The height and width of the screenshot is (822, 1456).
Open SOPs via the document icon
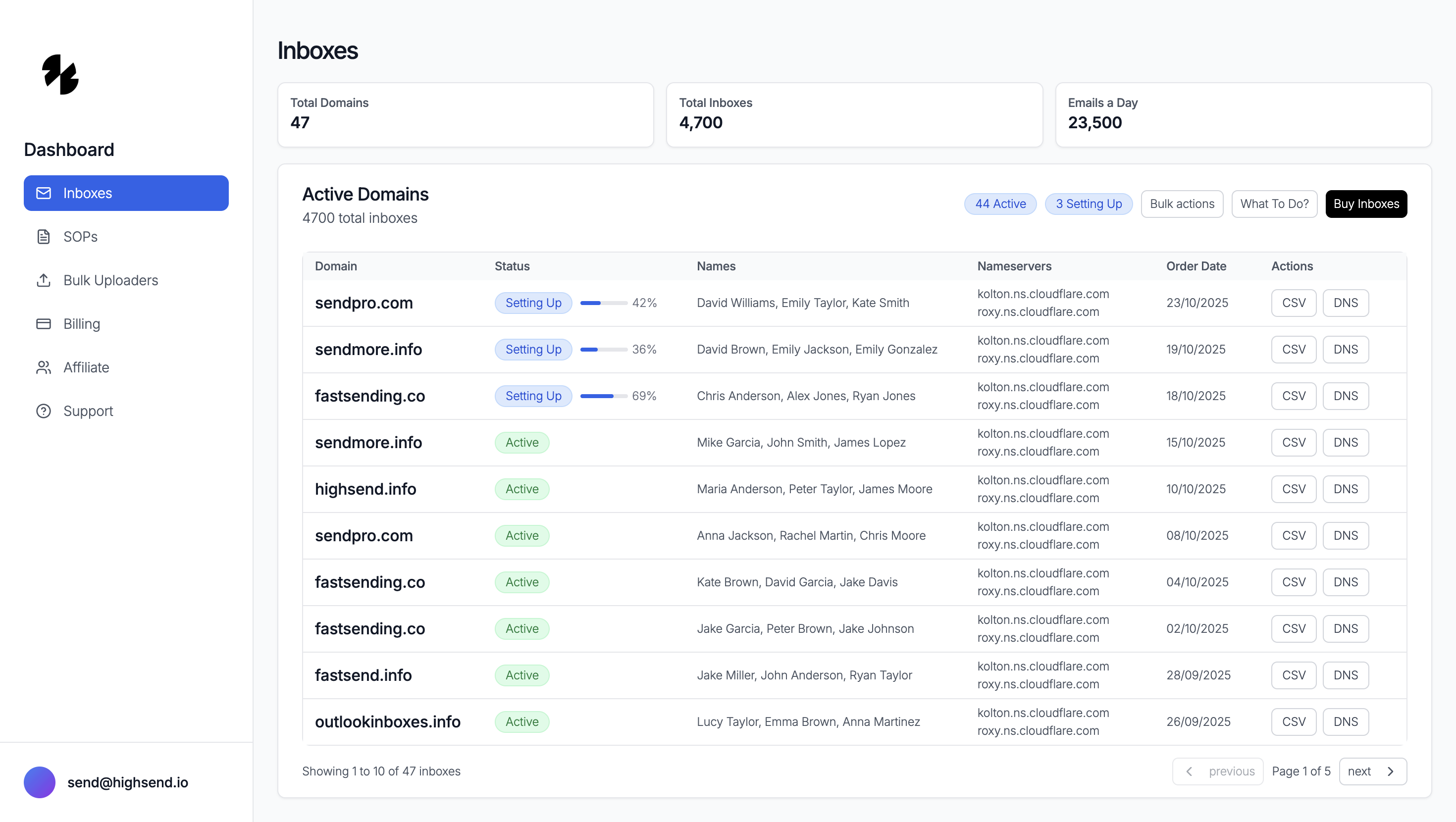click(44, 236)
